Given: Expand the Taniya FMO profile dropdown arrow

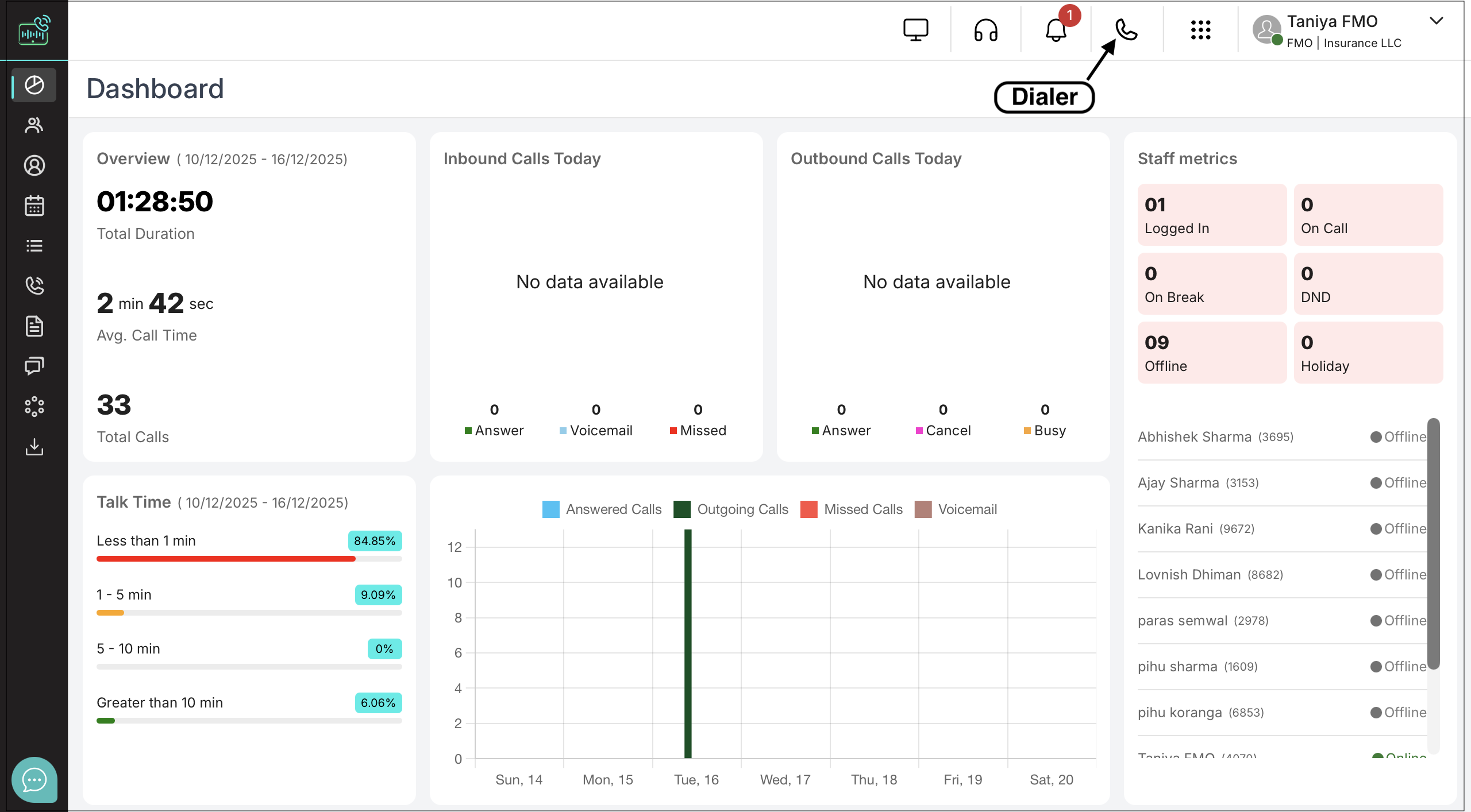Looking at the screenshot, I should point(1436,21).
